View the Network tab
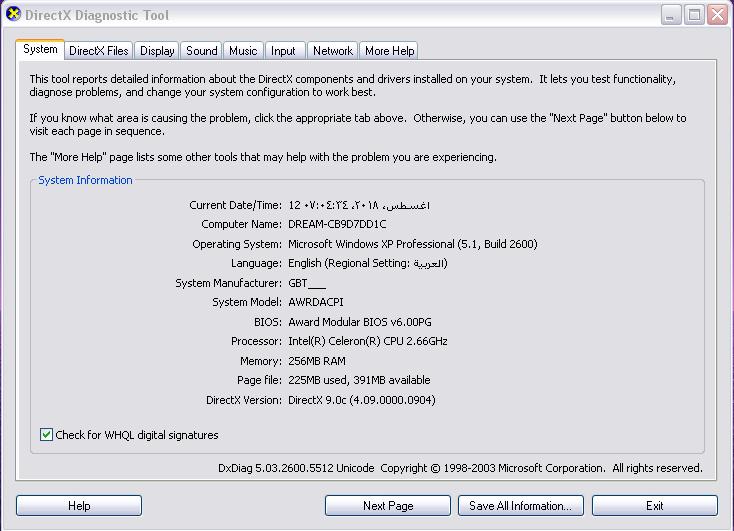Viewport: 734px width, 531px height. pos(332,51)
